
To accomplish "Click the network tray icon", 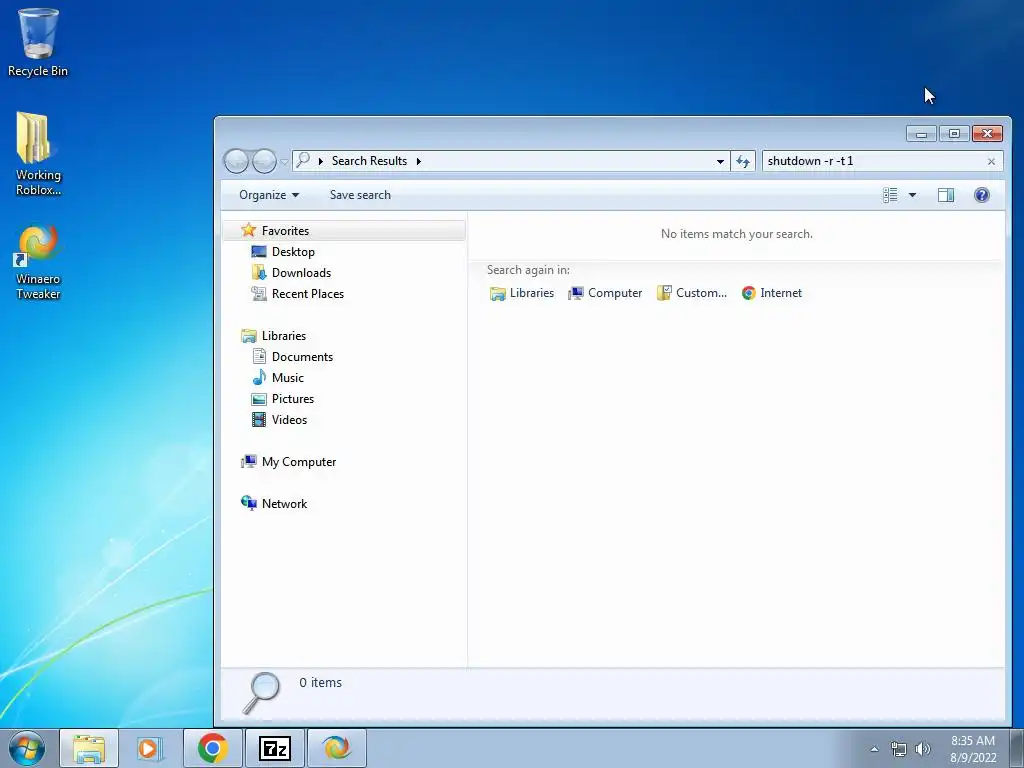I will click(899, 749).
